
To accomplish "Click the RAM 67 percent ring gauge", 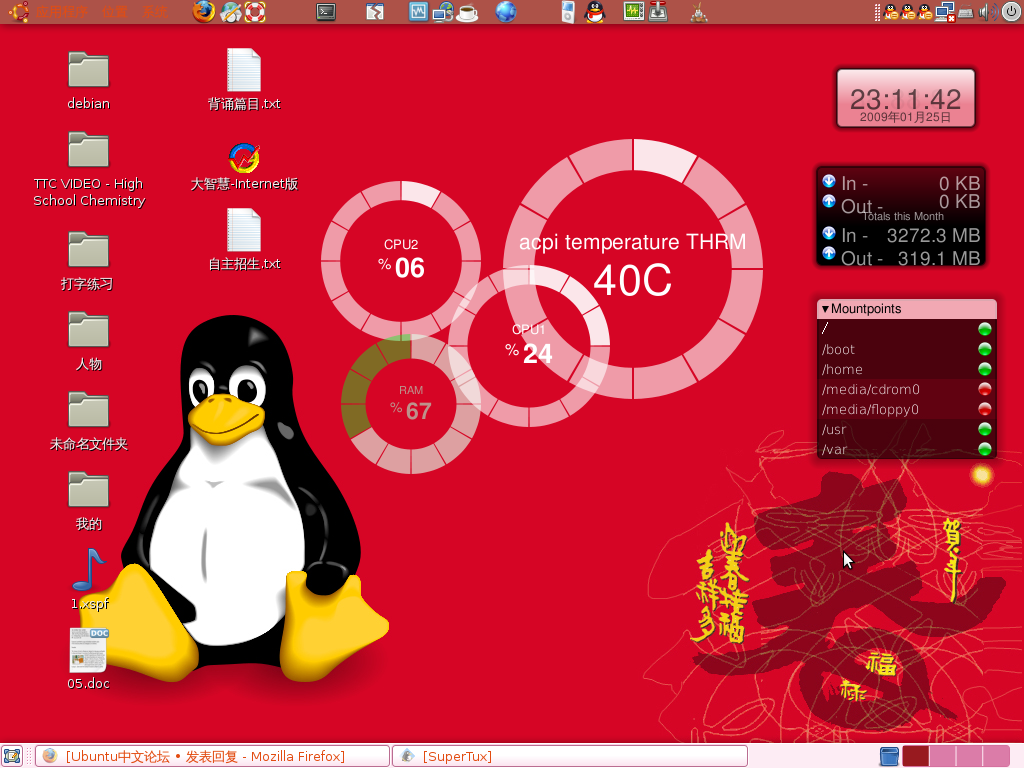I will point(411,404).
